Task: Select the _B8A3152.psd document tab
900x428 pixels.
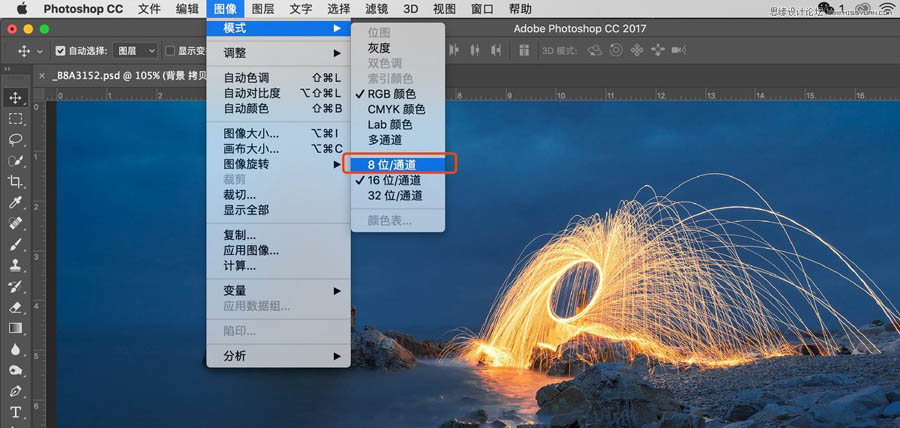Action: pyautogui.click(x=129, y=75)
